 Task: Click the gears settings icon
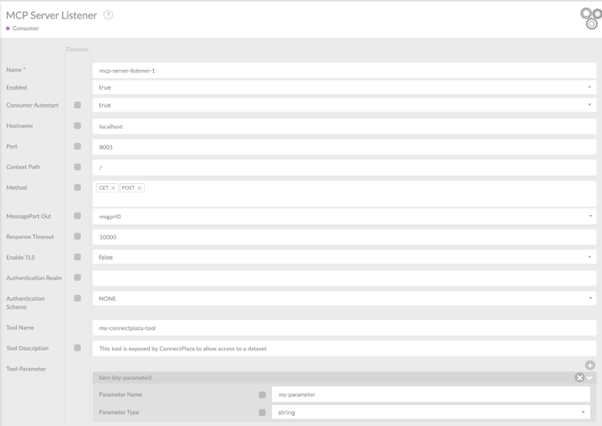coord(591,19)
